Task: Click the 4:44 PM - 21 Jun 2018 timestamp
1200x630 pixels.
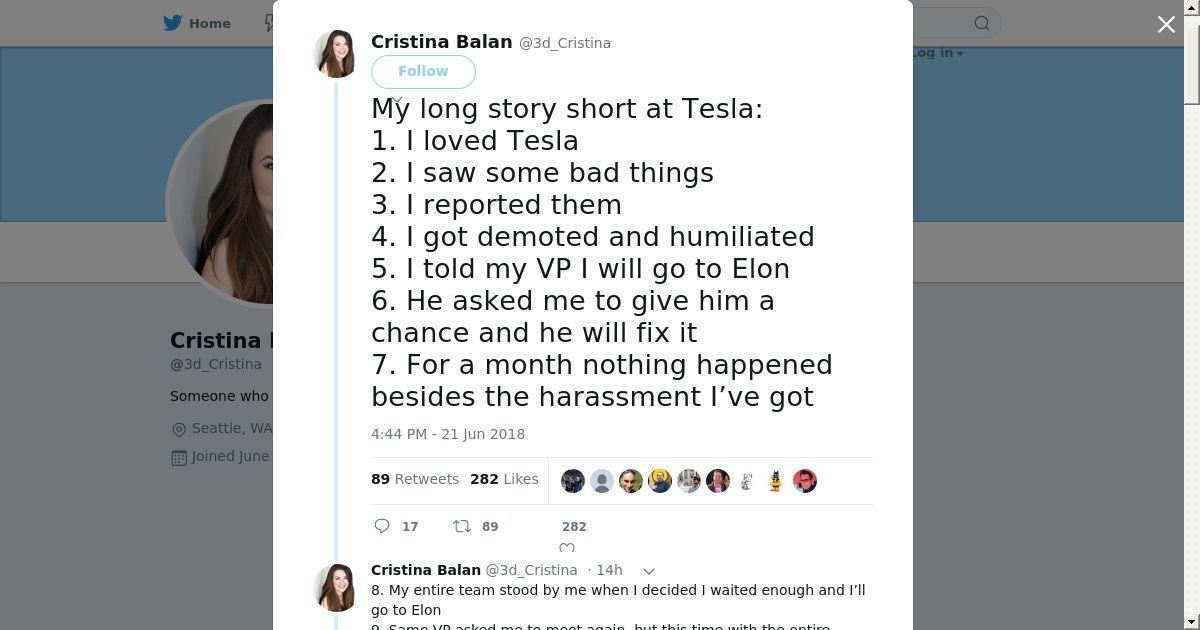Action: [x=448, y=434]
